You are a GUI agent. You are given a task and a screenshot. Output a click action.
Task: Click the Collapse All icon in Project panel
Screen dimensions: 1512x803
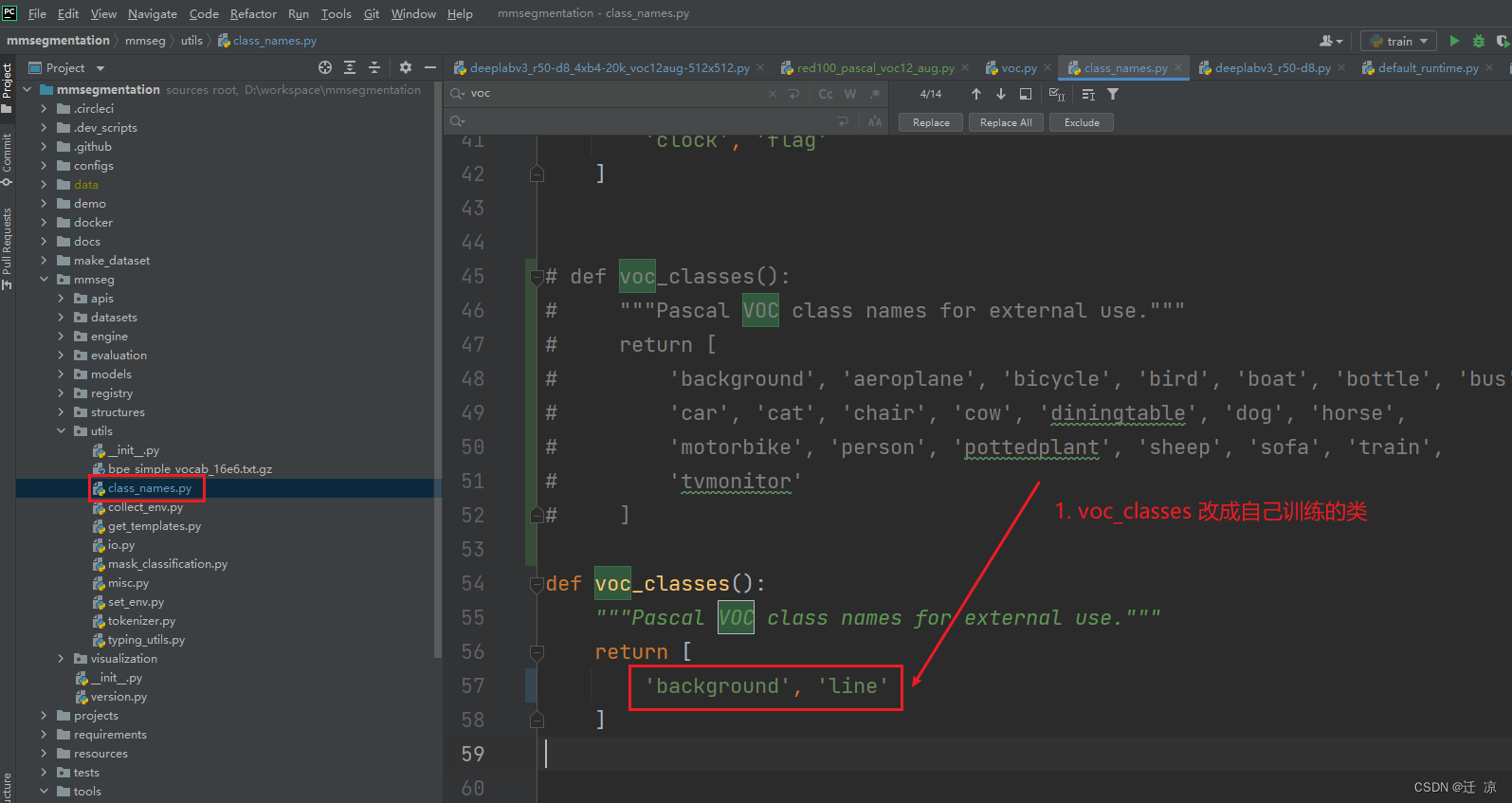(x=374, y=67)
